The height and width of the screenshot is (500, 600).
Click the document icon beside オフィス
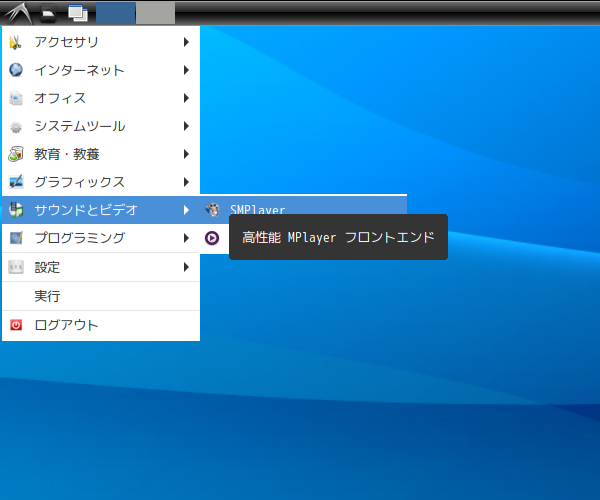pyautogui.click(x=16, y=98)
